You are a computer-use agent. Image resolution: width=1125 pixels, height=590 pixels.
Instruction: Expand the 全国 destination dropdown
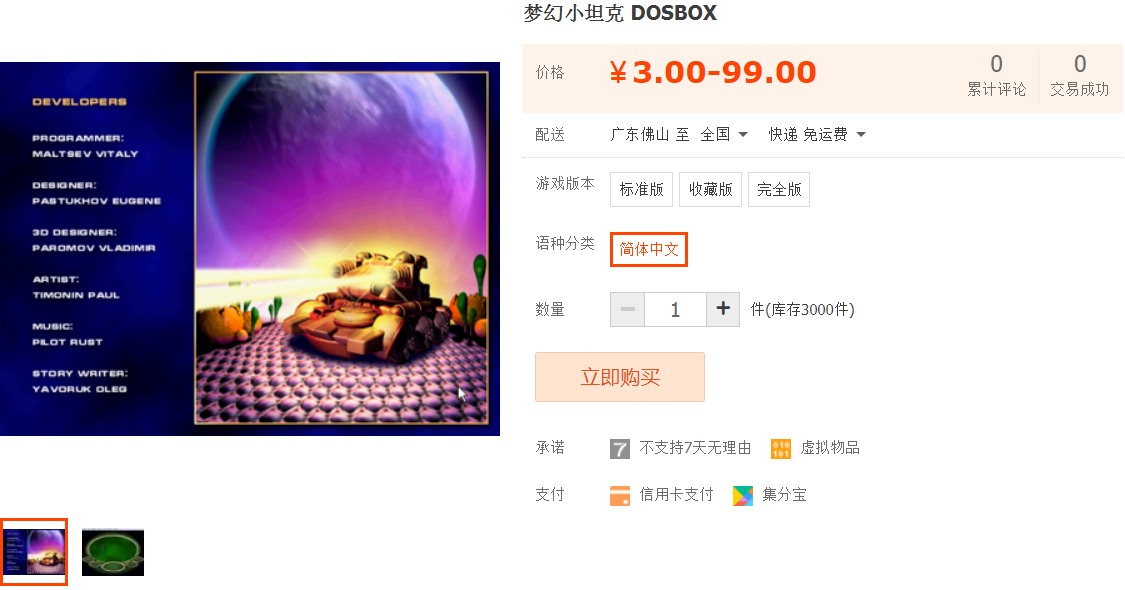(x=725, y=134)
